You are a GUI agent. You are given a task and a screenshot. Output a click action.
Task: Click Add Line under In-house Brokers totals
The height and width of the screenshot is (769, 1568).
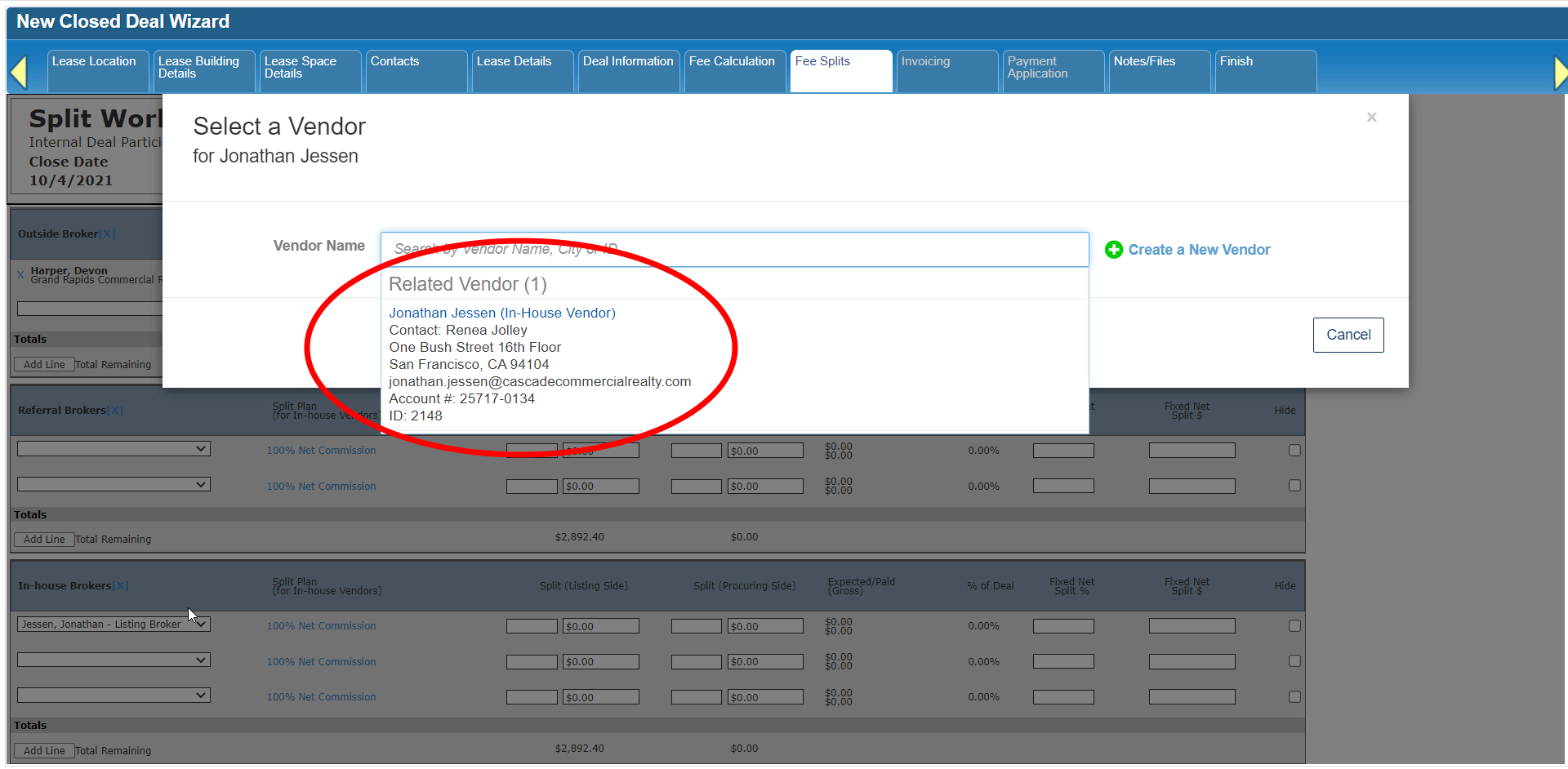(44, 751)
